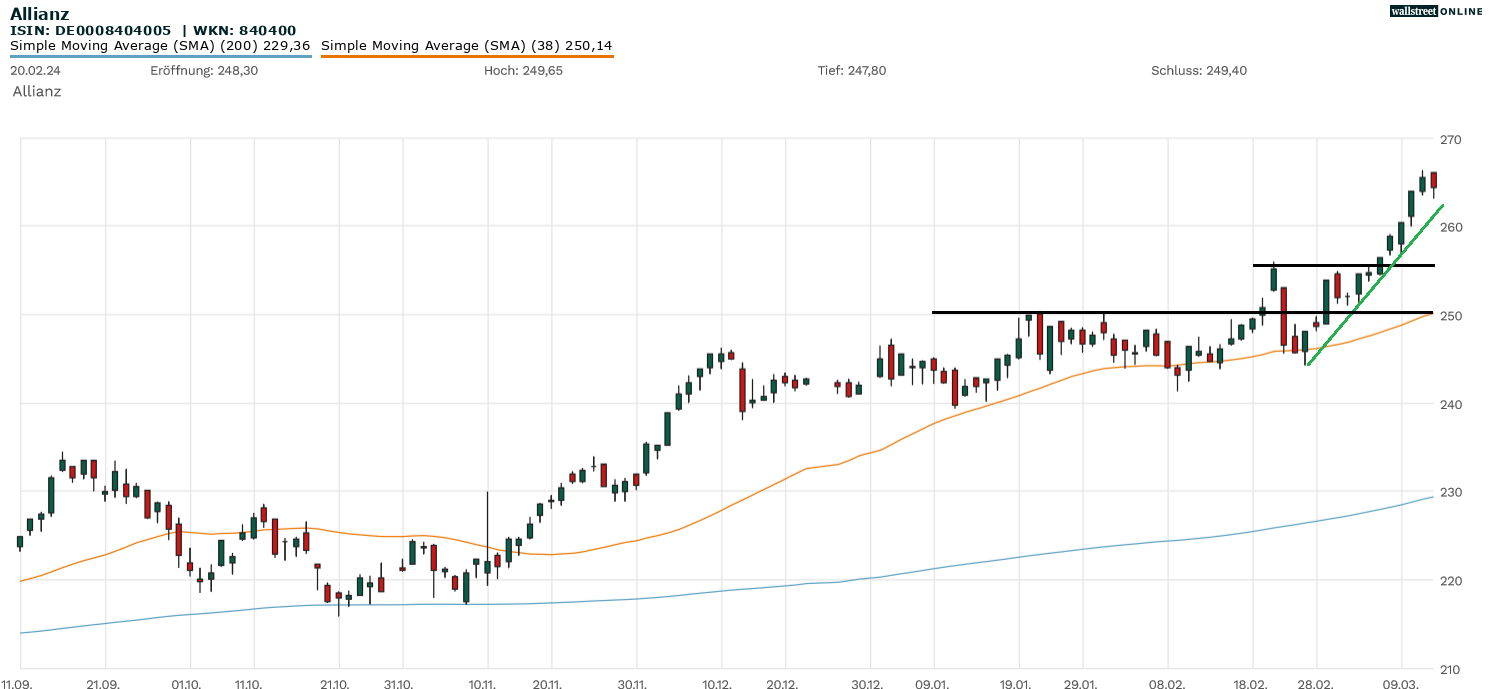This screenshot has height=689, width=1490.
Task: Click the Eröffnung 248,30 value
Action: pyautogui.click(x=203, y=70)
